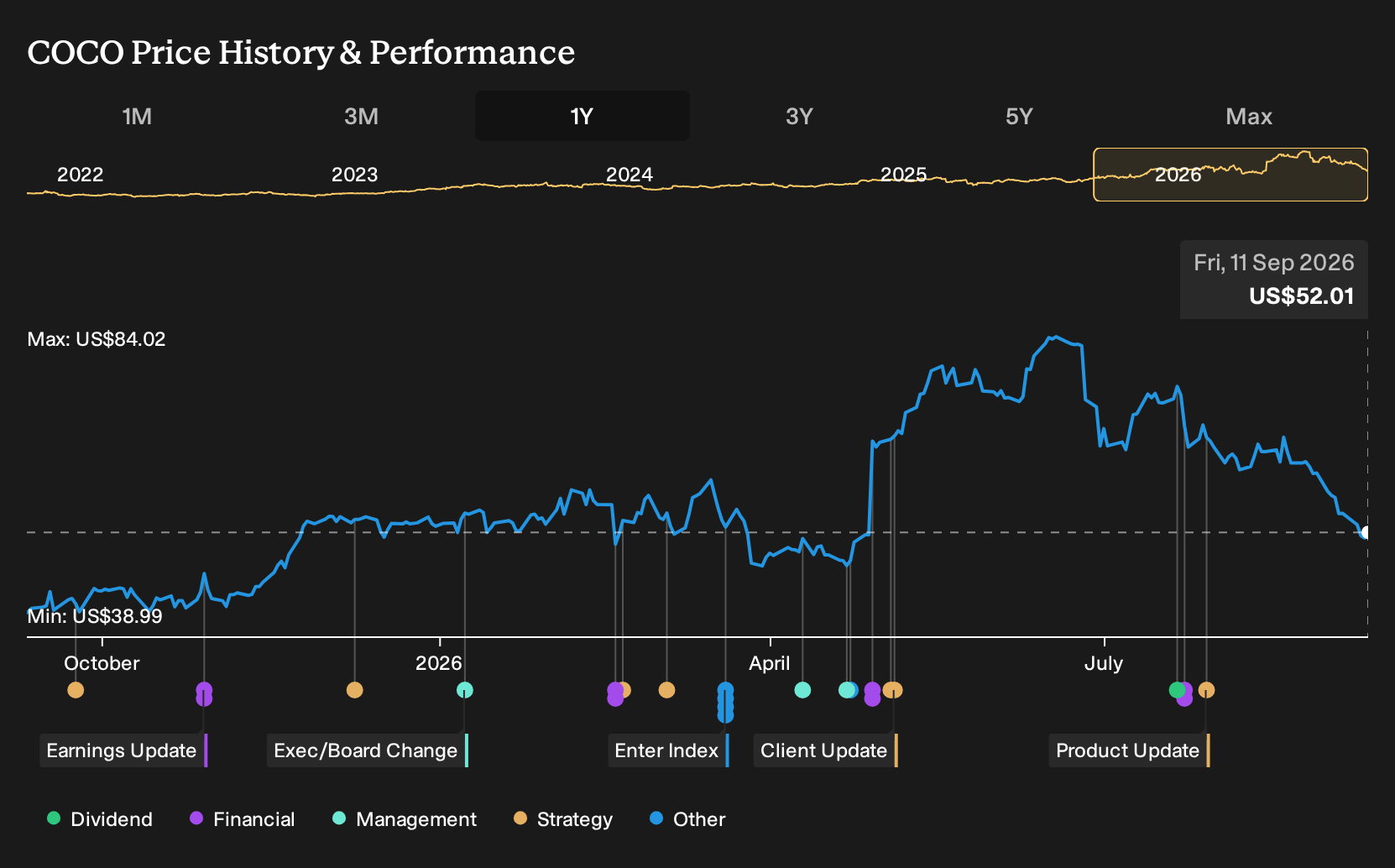Toggle the Other legend filter
Screen dimensions: 1395x868
(687, 819)
